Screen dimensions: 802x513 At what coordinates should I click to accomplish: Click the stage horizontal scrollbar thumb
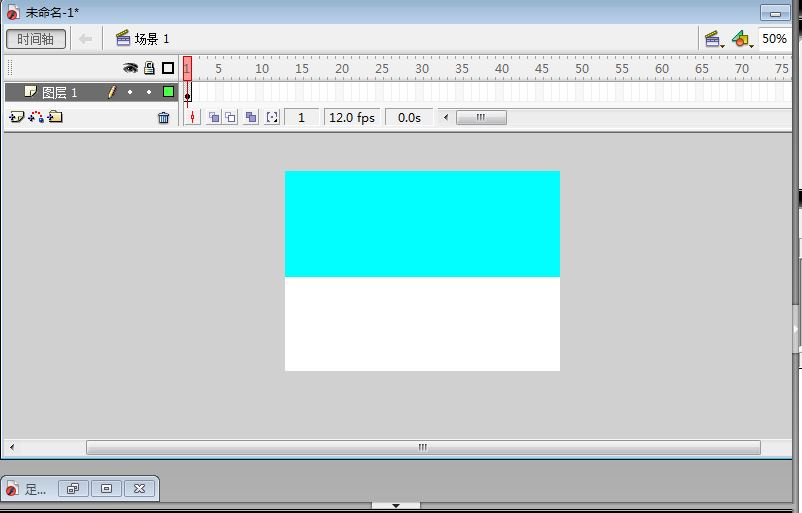(424, 448)
